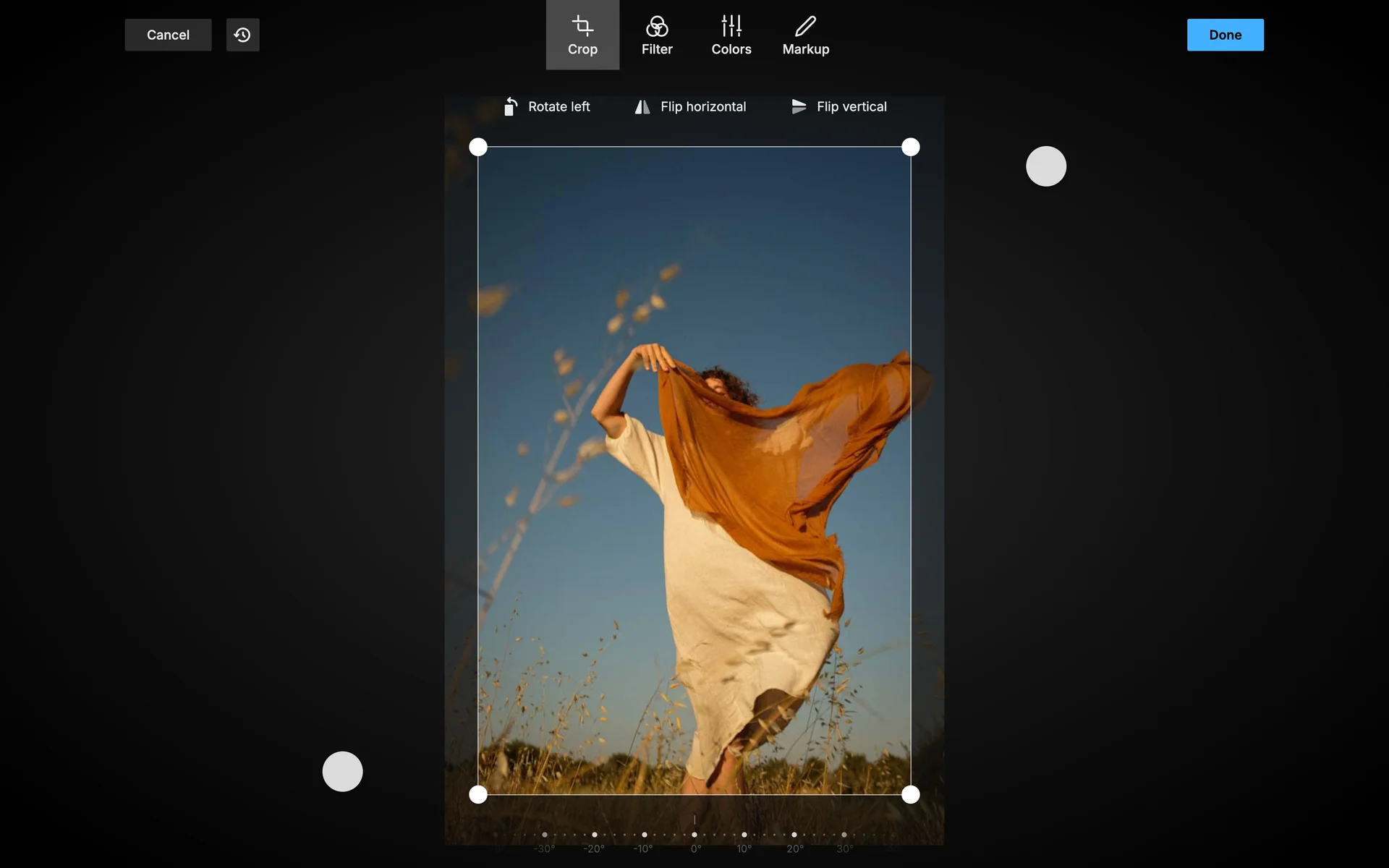Set rotation slider to -20° mark
Image resolution: width=1389 pixels, height=868 pixels.
pos(595,835)
